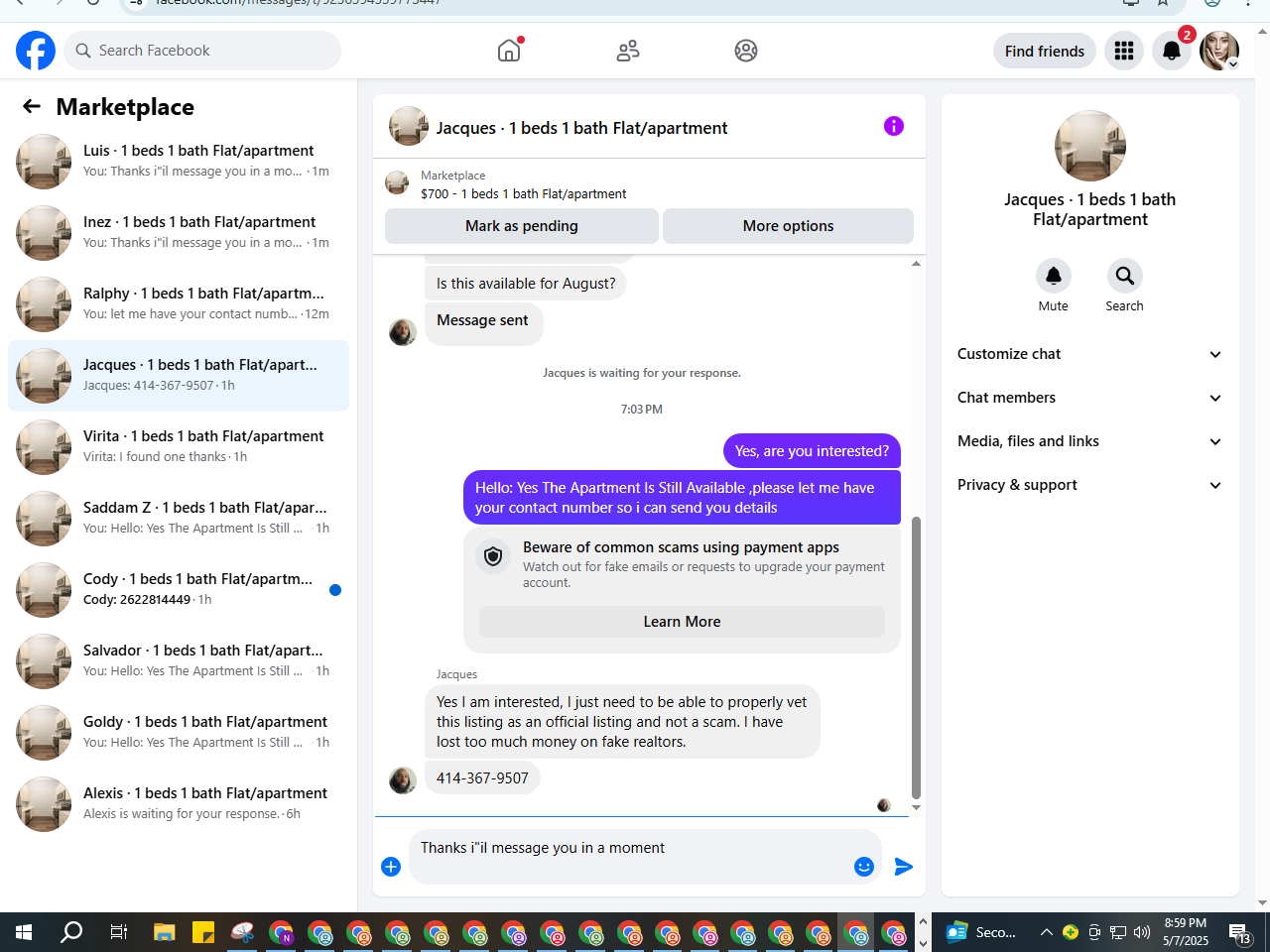Send the message with the arrow icon
Image resolution: width=1270 pixels, height=952 pixels.
coord(903,867)
